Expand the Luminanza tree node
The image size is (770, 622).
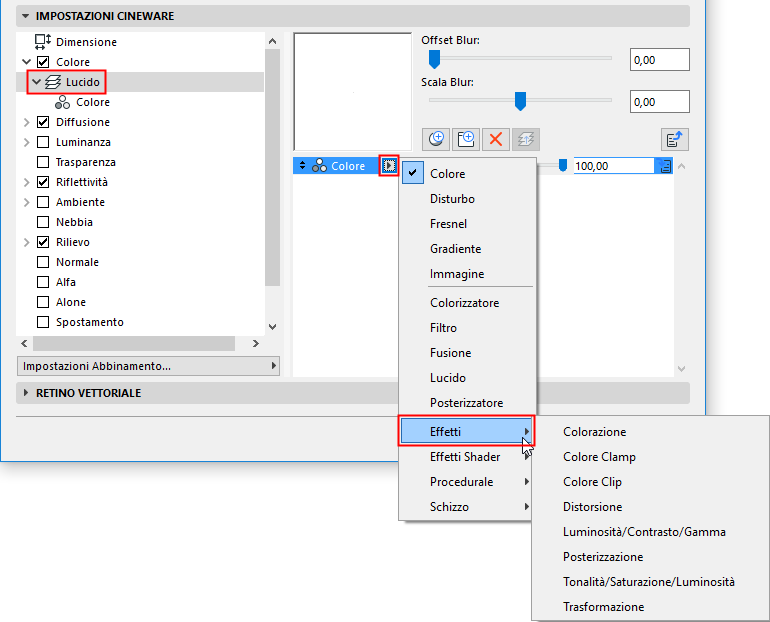27,142
